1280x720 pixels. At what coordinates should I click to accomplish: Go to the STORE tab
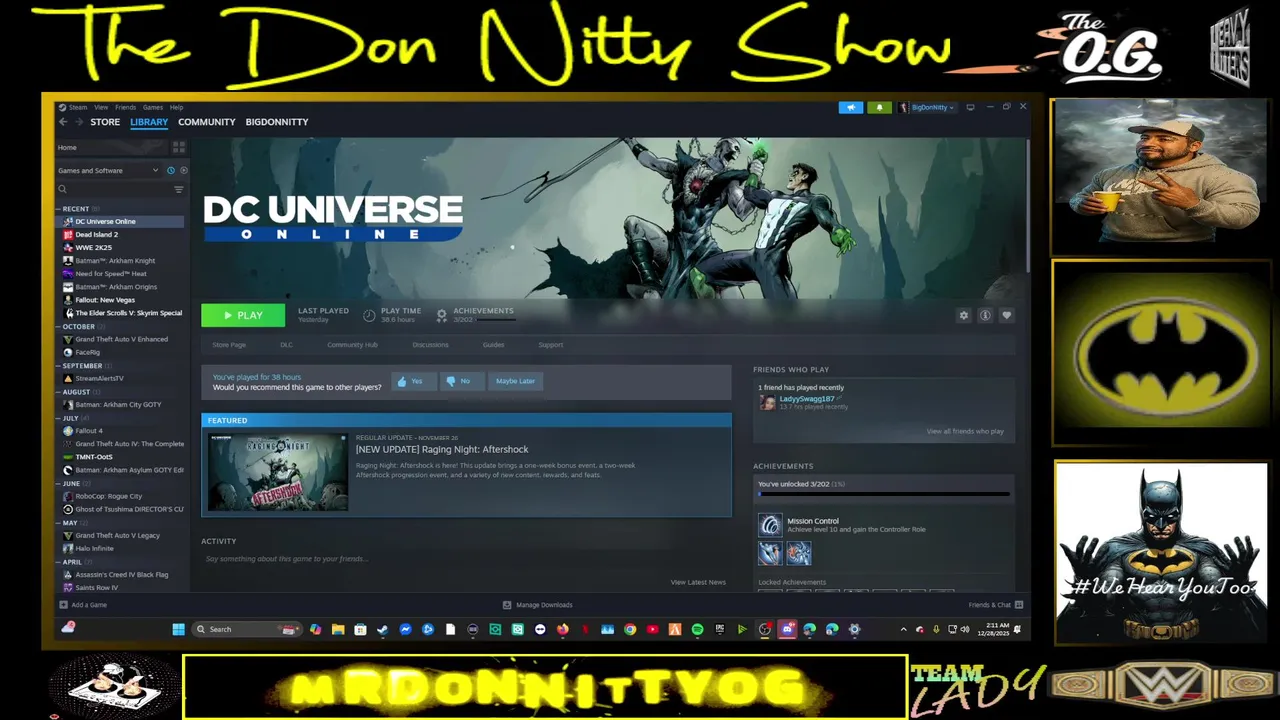click(x=105, y=122)
